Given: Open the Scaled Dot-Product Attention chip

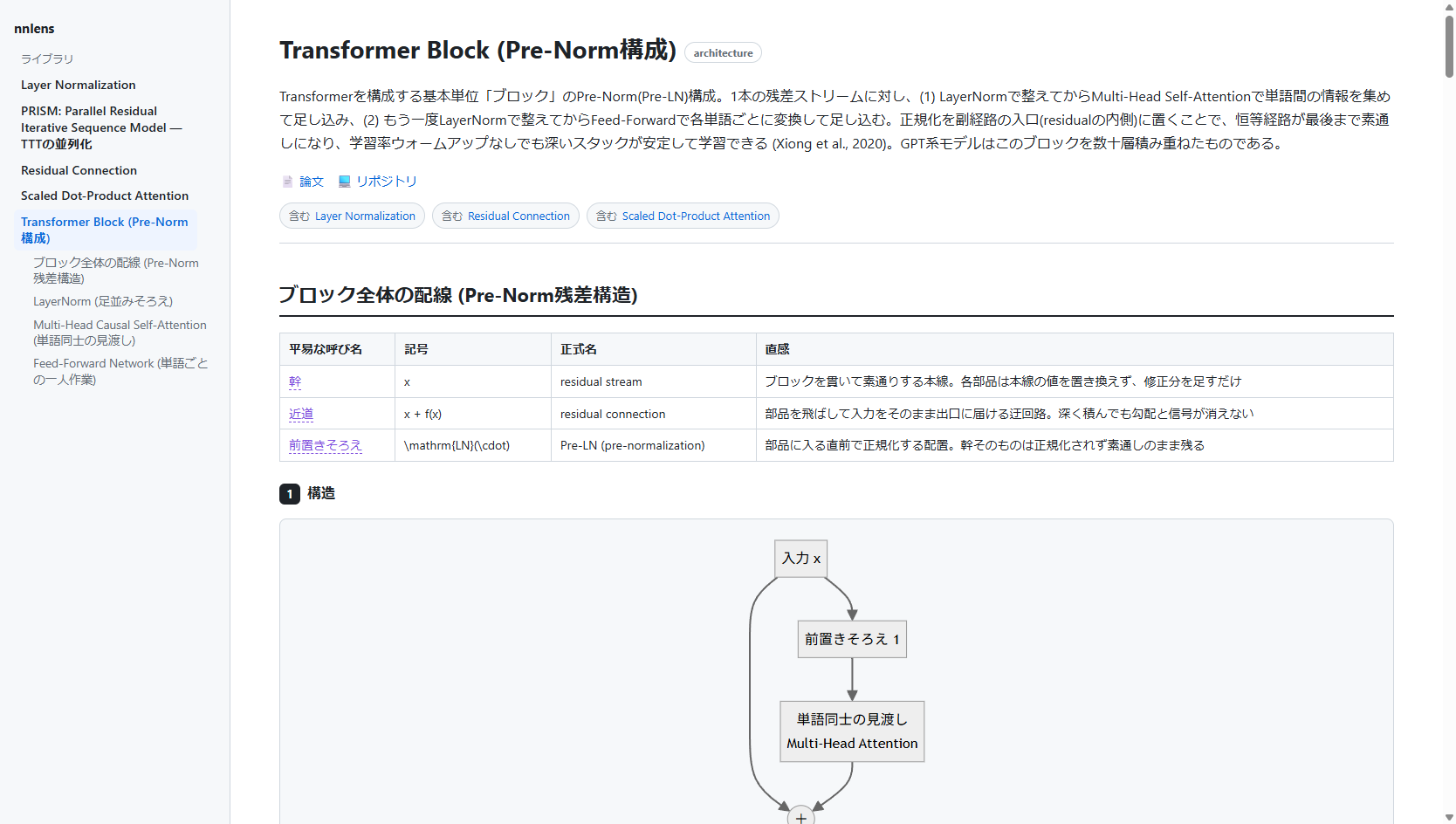Looking at the screenshot, I should pyautogui.click(x=683, y=216).
